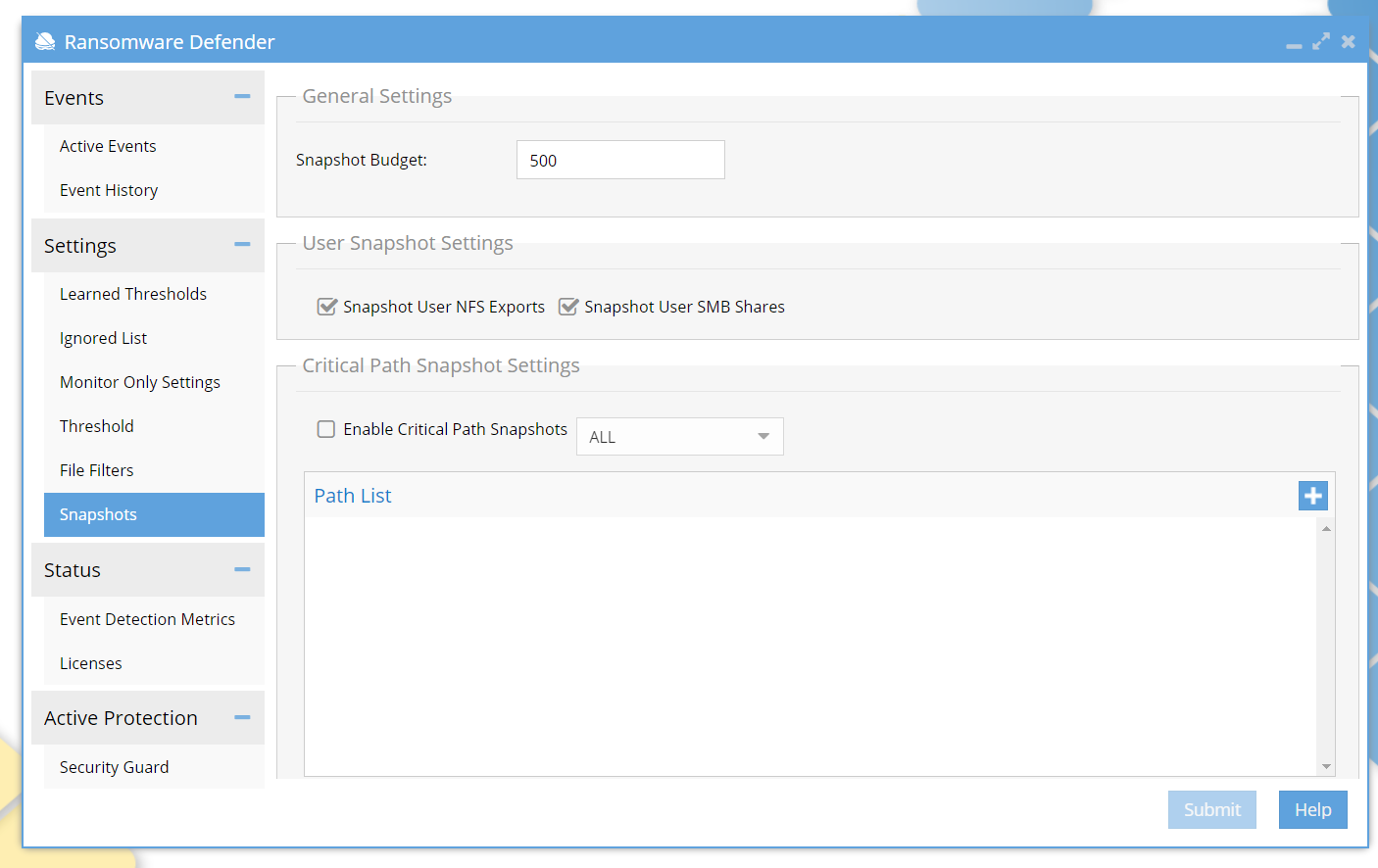
Task: Minimize the Ransomware Defender window
Action: click(x=1294, y=45)
